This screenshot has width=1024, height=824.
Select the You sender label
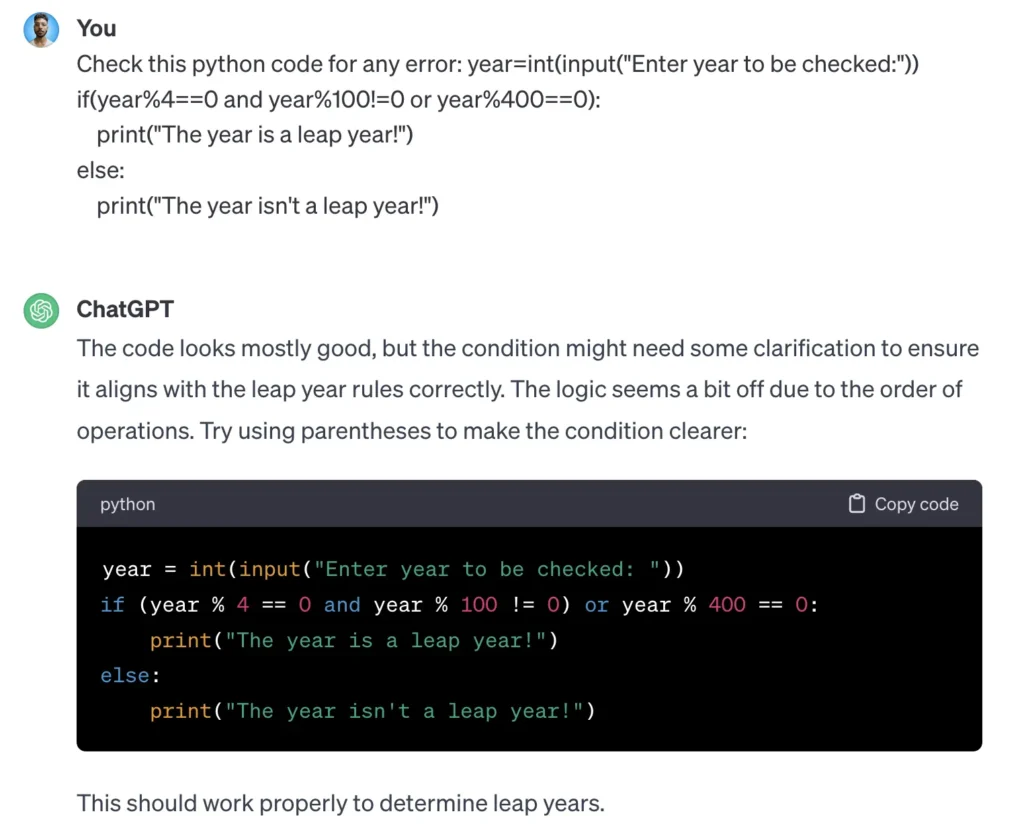96,29
